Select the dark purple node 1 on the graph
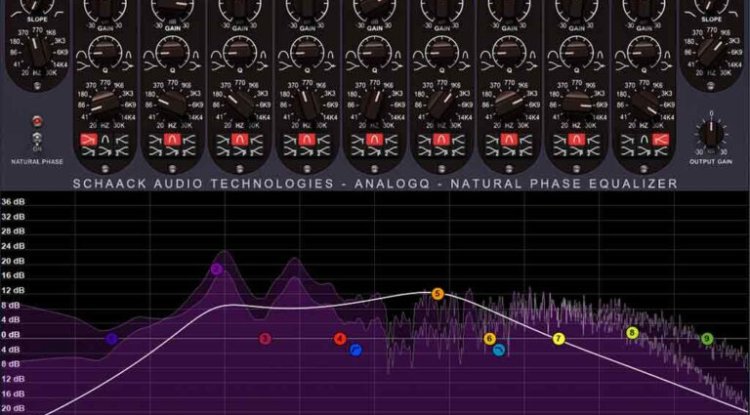 coord(111,339)
